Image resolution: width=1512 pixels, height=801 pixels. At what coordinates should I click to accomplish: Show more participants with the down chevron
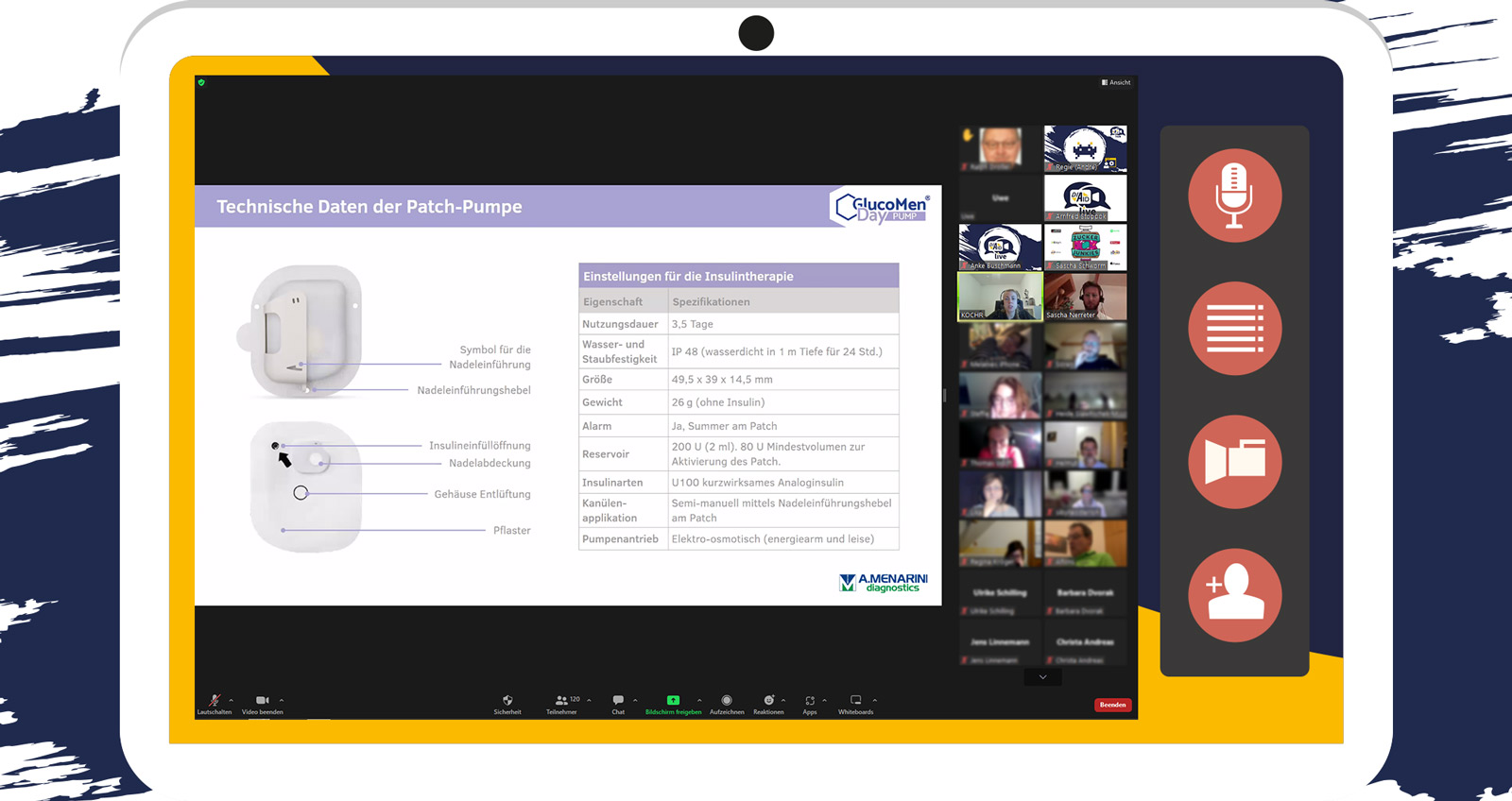point(1042,677)
